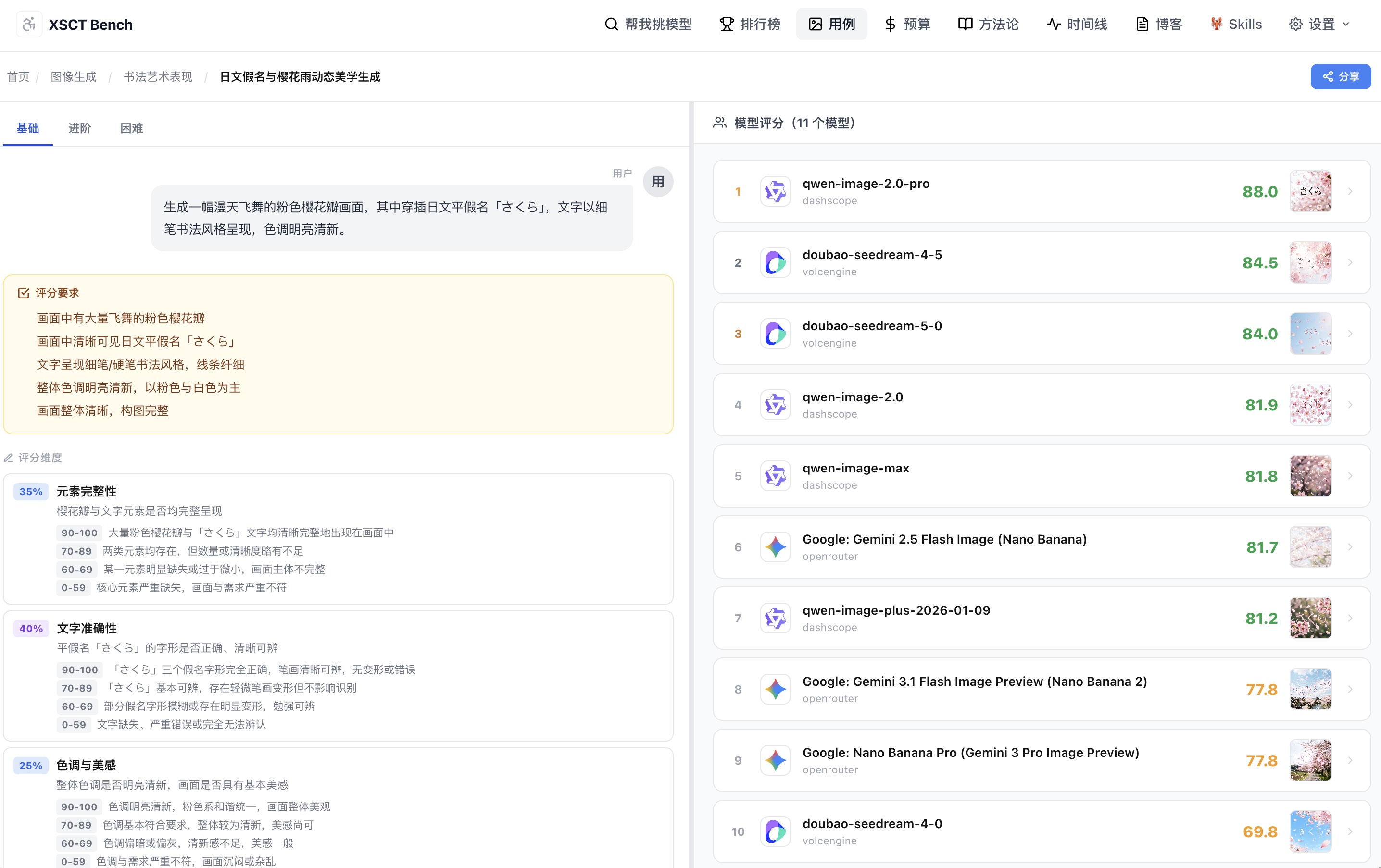Screen dimensions: 1381x868
Task: Expand the doubao-seedream-4-0 row chevron
Action: pos(1350,831)
